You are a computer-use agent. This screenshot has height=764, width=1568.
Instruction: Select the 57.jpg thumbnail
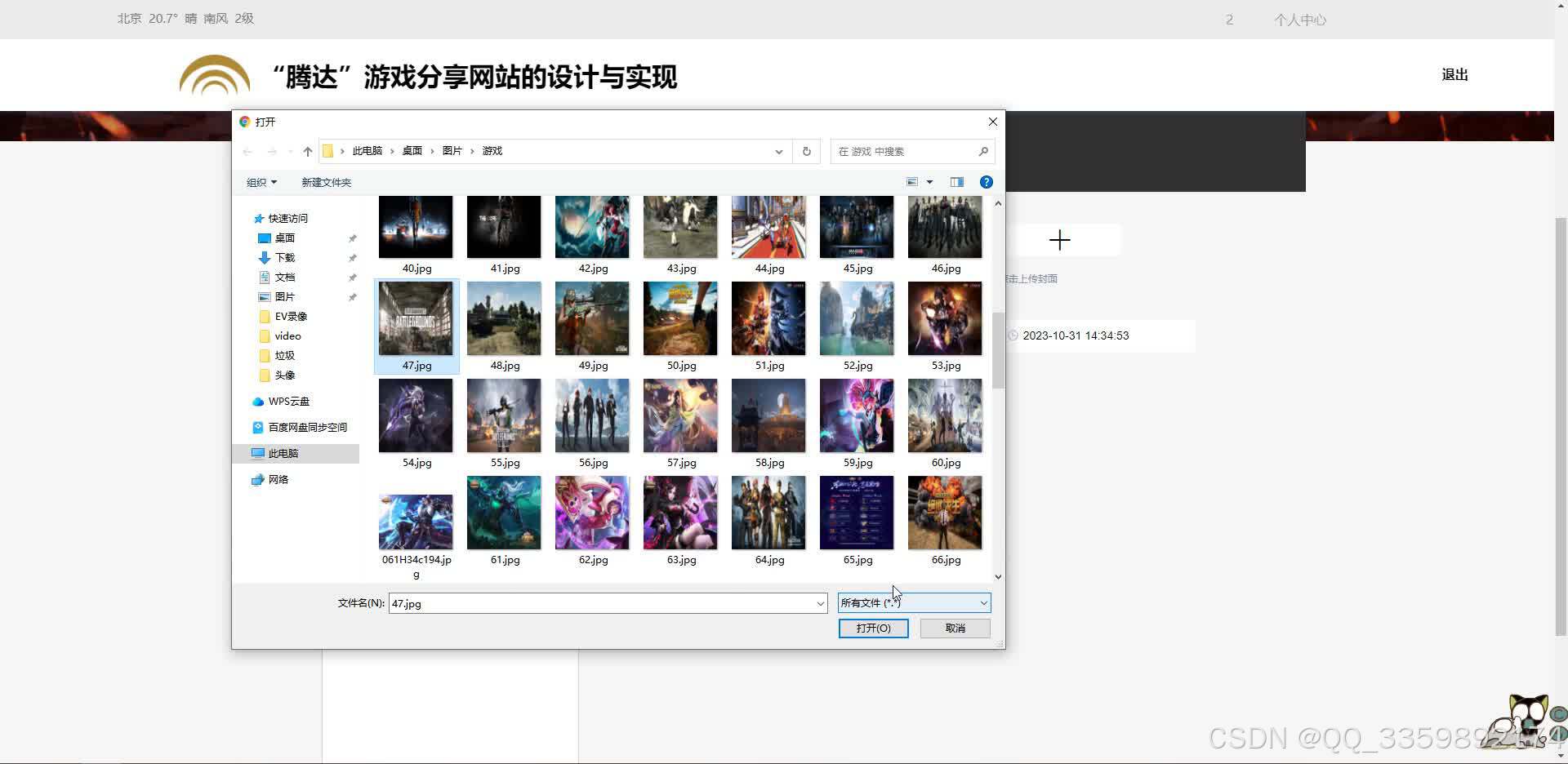click(680, 415)
